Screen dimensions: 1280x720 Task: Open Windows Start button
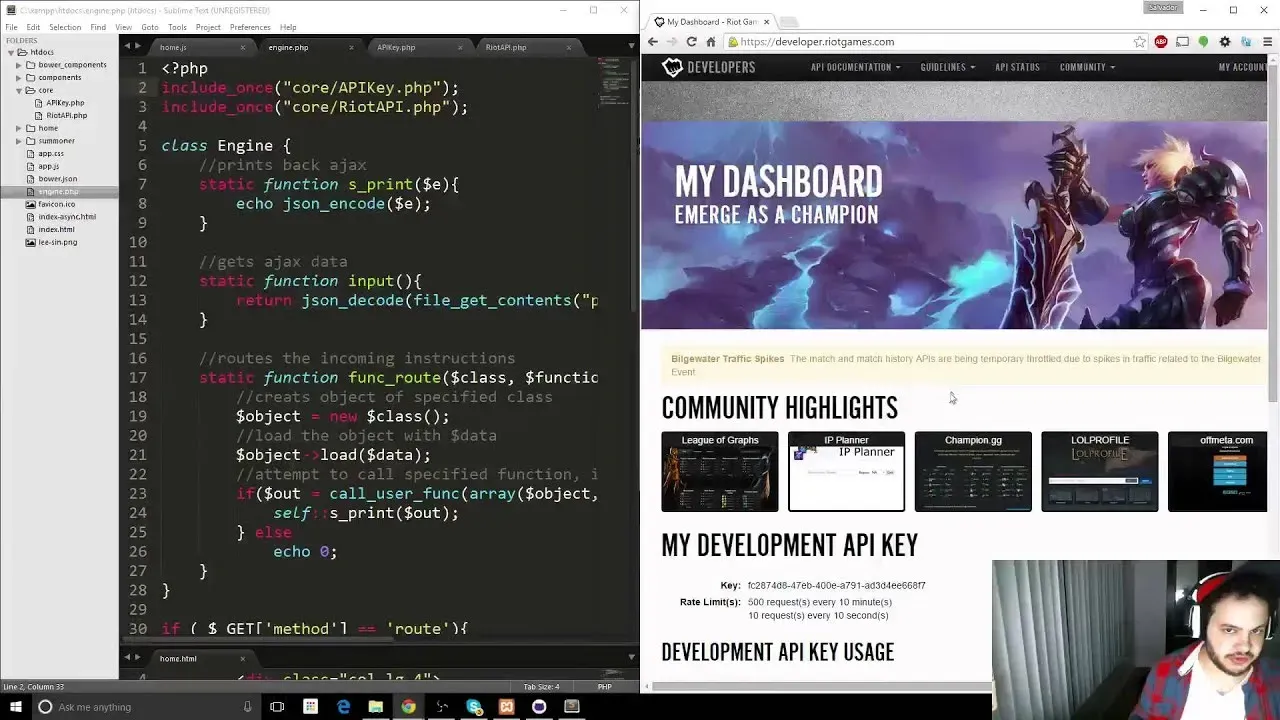[15, 707]
